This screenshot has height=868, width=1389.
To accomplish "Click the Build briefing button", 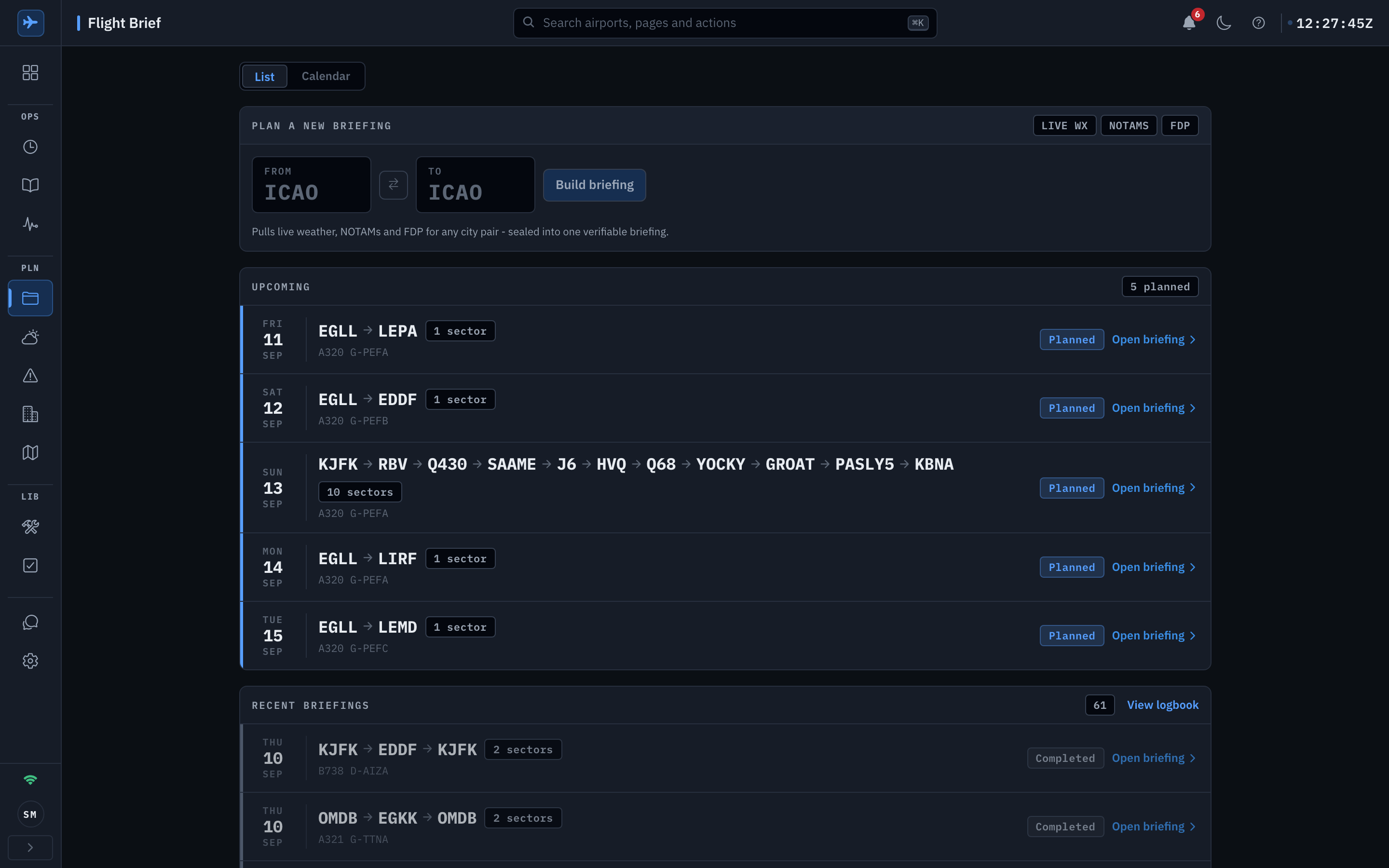I will click(595, 185).
